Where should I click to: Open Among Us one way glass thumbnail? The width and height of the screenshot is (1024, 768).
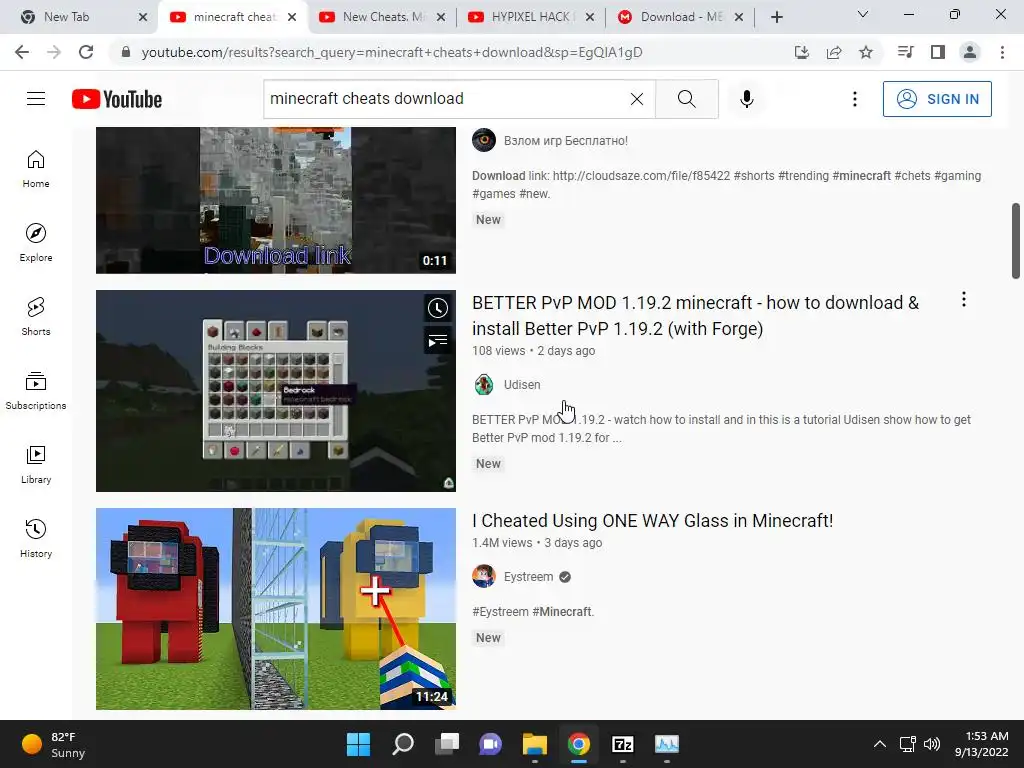coord(276,609)
